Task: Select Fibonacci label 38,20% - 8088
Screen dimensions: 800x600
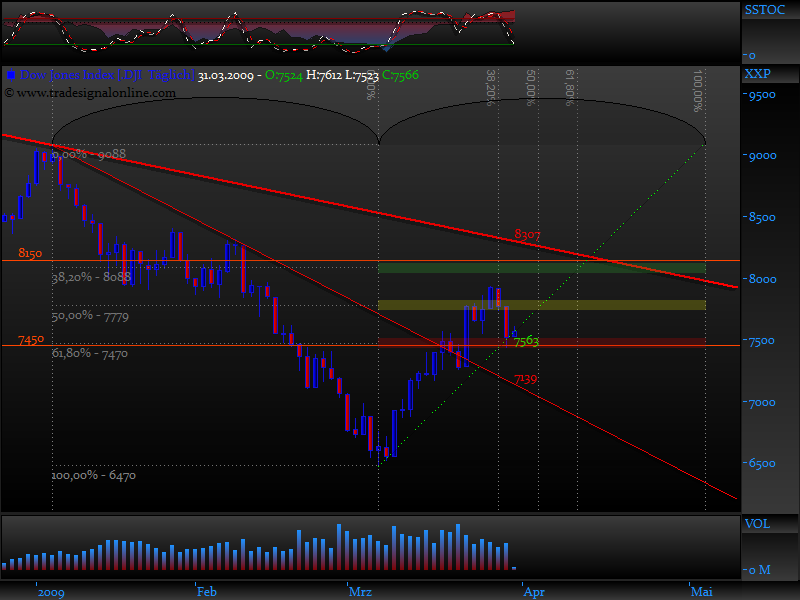Action: (91, 277)
